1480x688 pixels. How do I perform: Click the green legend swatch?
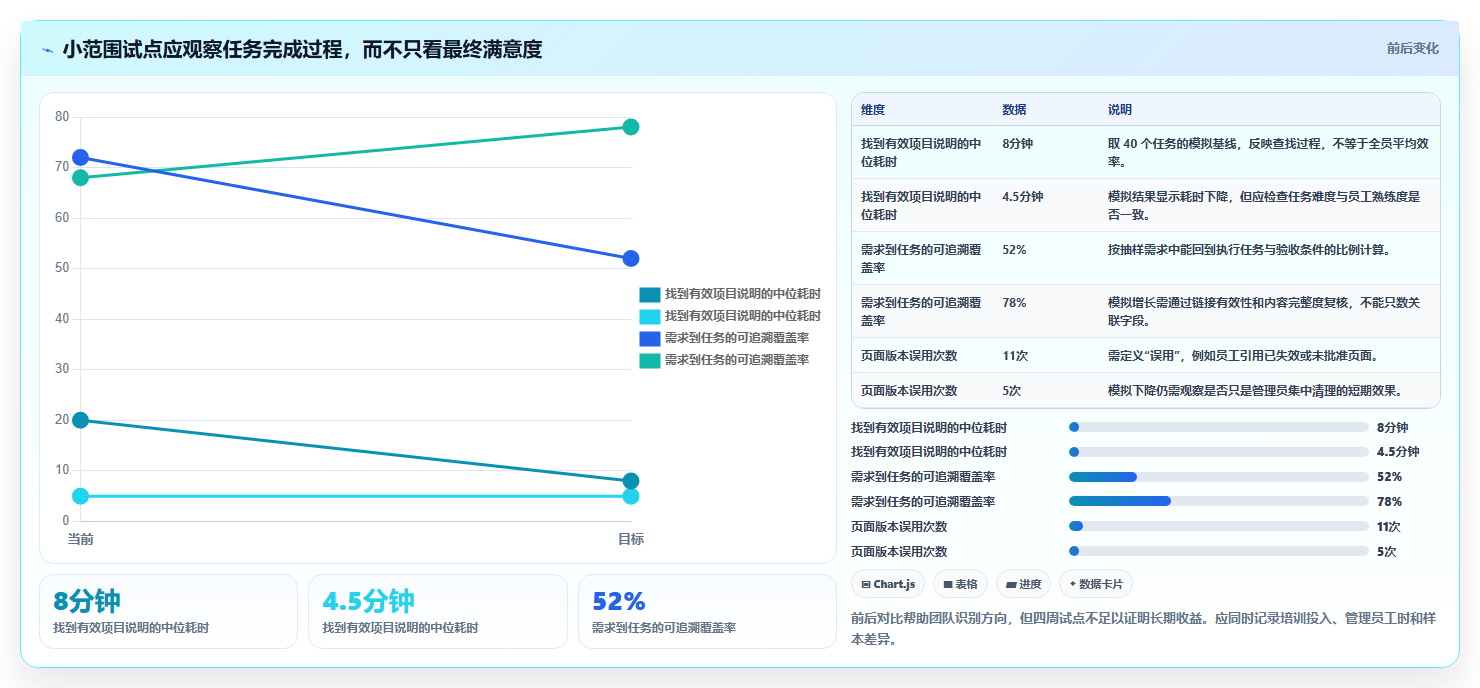(x=650, y=360)
